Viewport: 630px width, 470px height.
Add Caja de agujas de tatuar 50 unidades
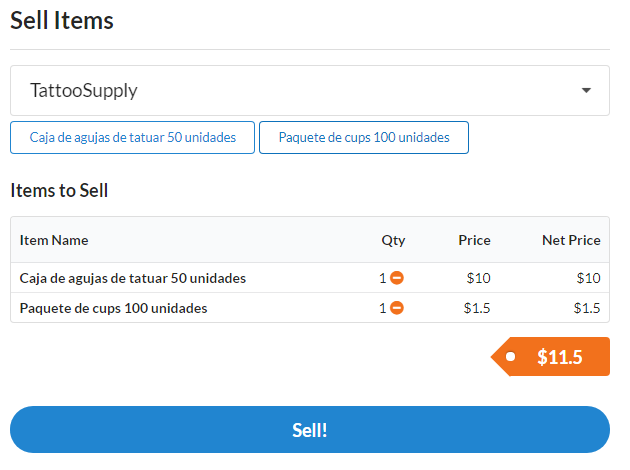[133, 137]
